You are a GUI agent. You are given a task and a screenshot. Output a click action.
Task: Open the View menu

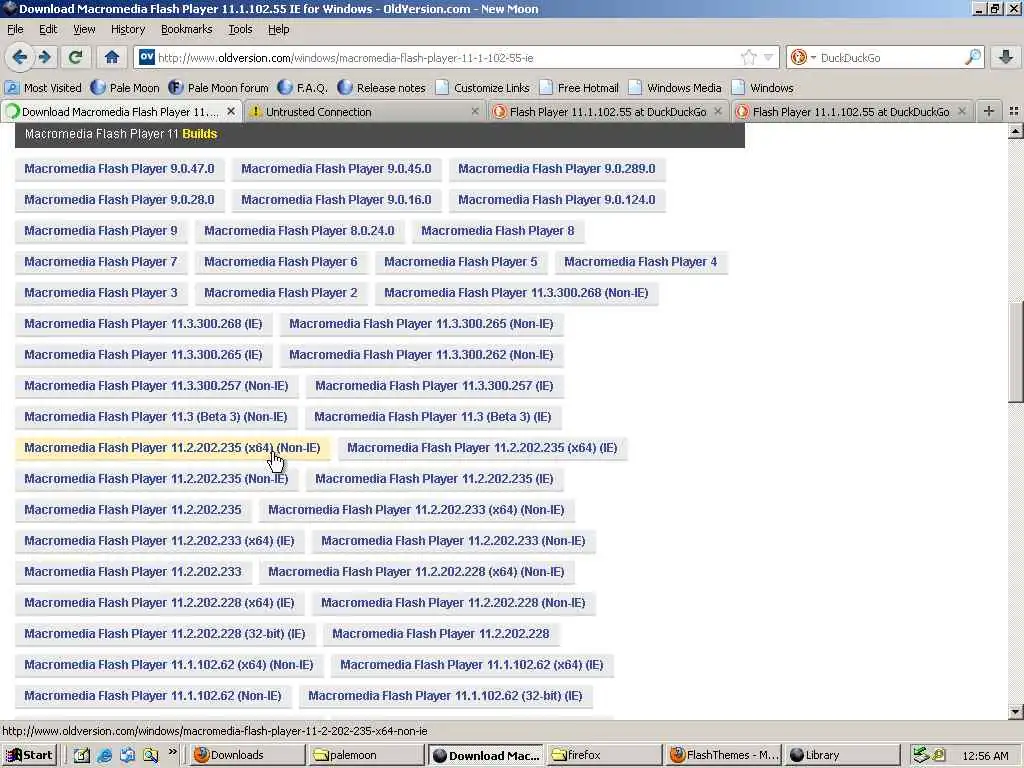click(84, 29)
